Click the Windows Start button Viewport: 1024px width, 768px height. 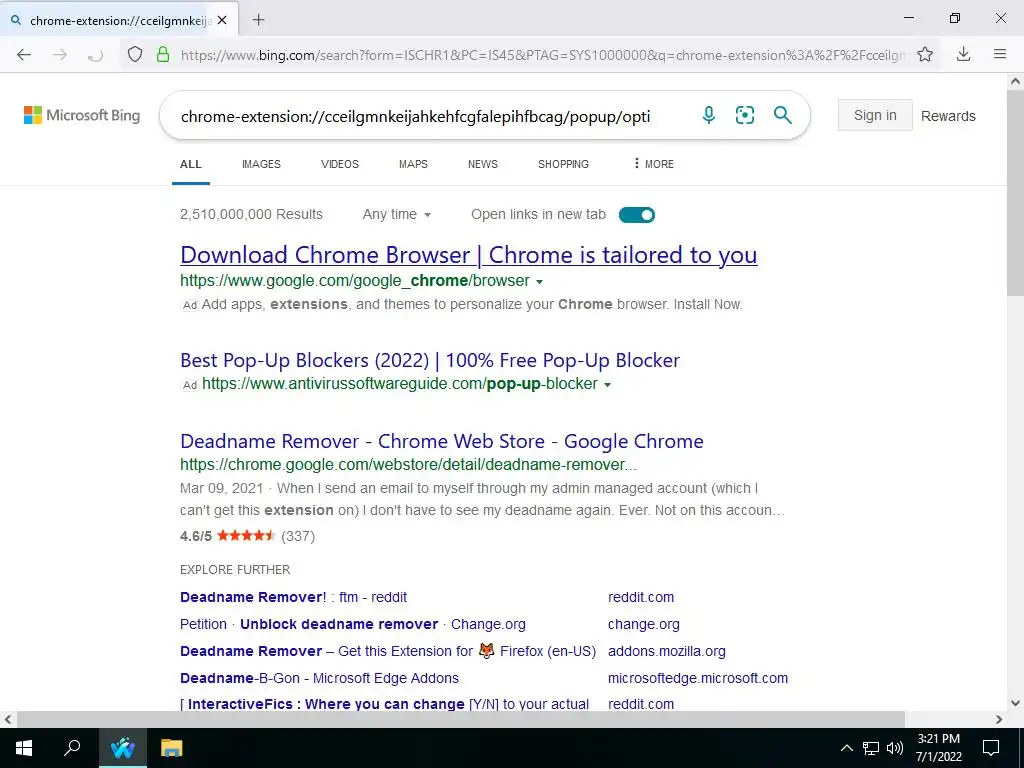click(x=24, y=748)
